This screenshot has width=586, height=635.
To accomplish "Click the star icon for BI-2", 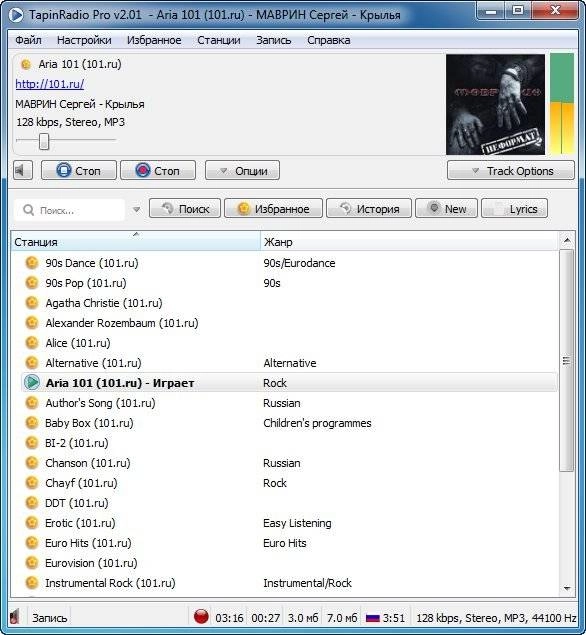I will (x=32, y=443).
